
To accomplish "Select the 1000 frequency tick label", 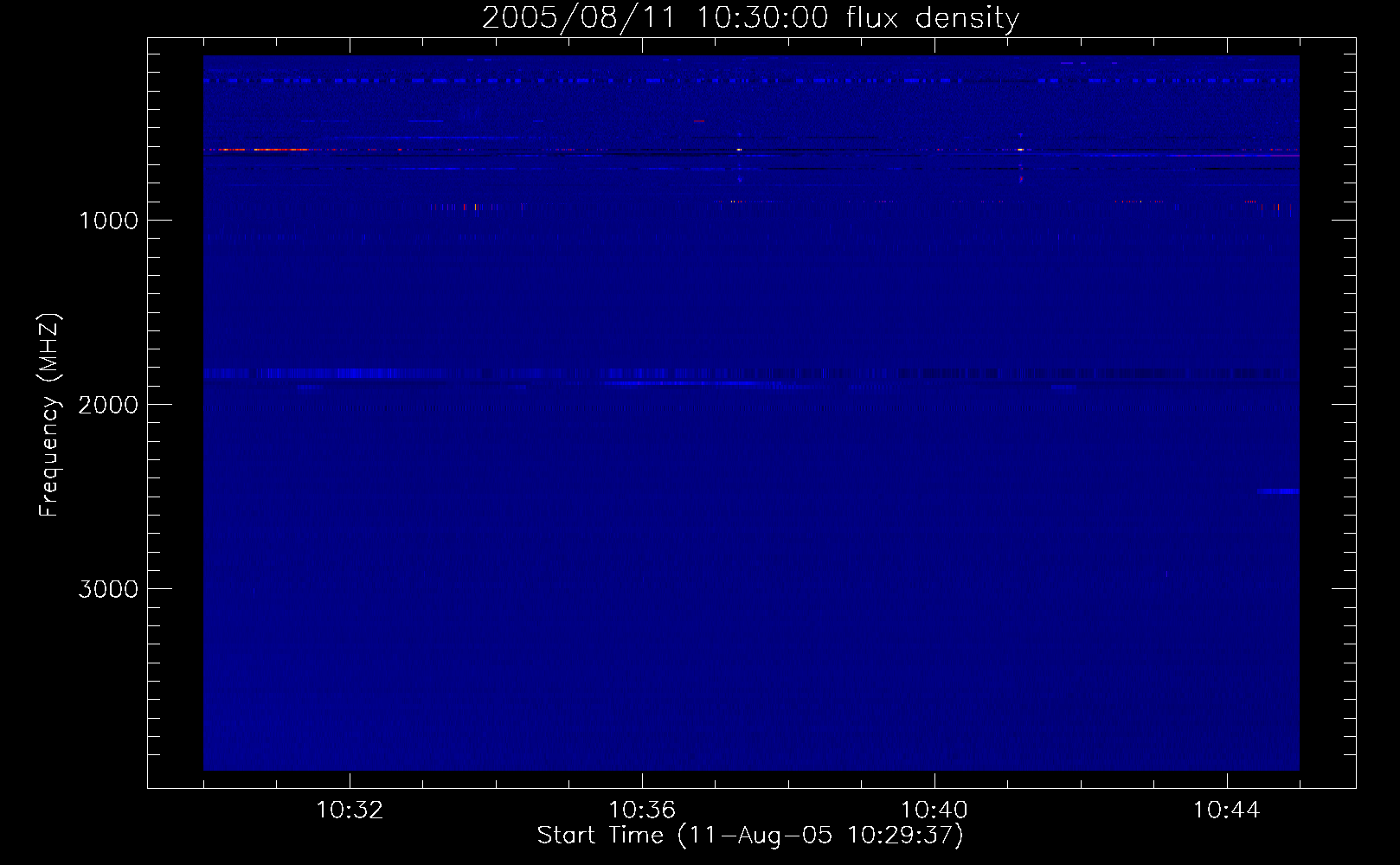I will (108, 221).
